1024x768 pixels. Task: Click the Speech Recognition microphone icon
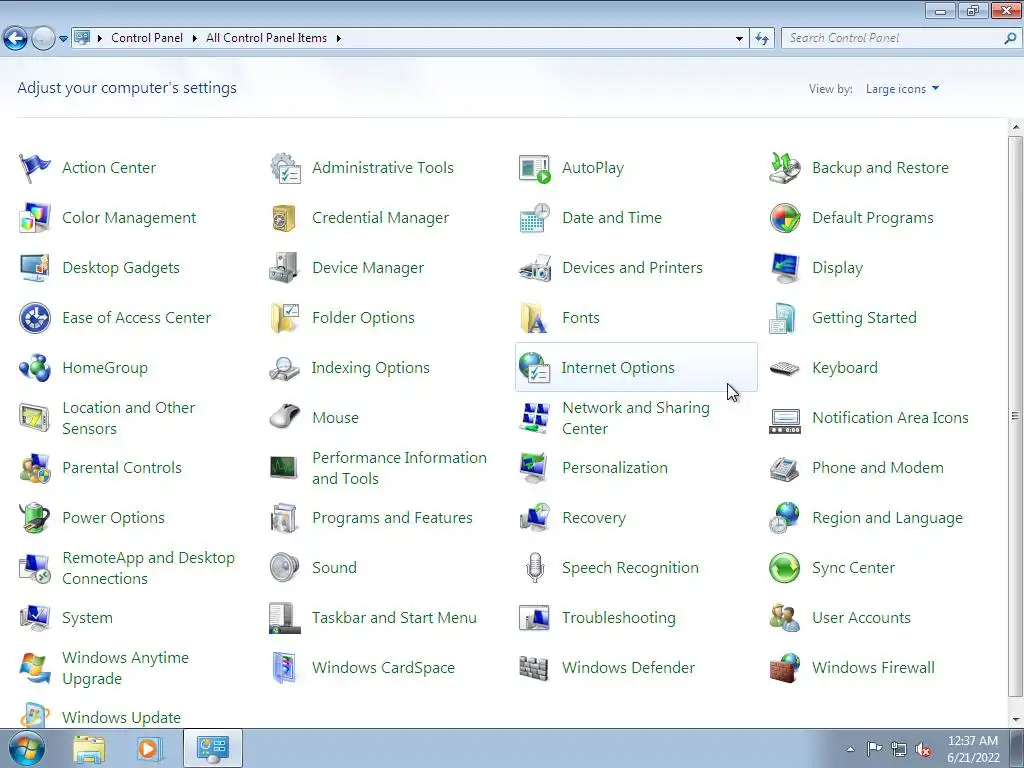tap(535, 568)
